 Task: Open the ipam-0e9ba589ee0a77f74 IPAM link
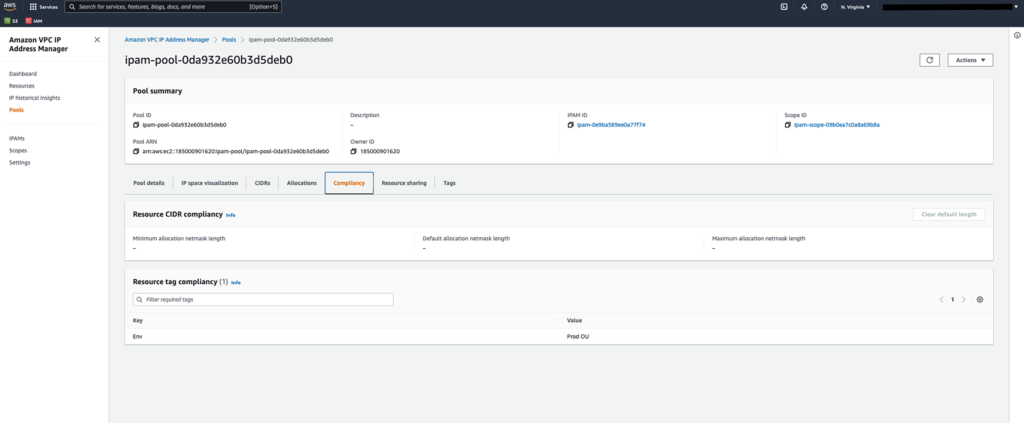[x=611, y=125]
